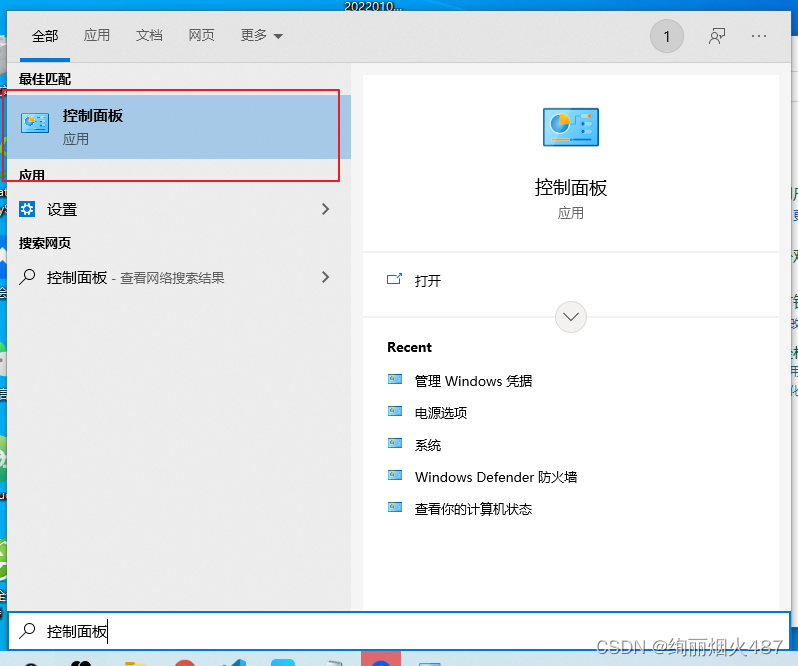798x666 pixels.
Task: Expand the arrow next to web search result
Action: pos(326,277)
